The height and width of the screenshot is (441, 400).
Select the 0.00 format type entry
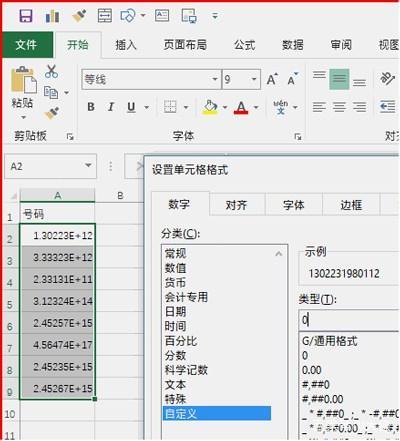pyautogui.click(x=312, y=370)
